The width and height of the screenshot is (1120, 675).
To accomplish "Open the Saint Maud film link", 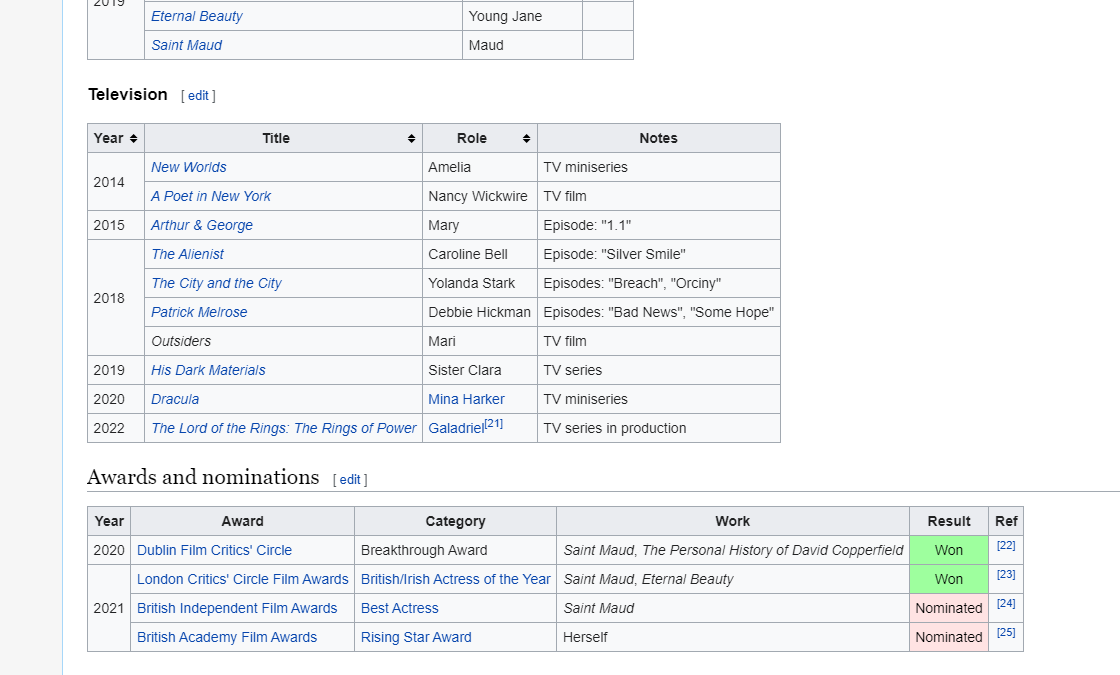I will (x=186, y=45).
